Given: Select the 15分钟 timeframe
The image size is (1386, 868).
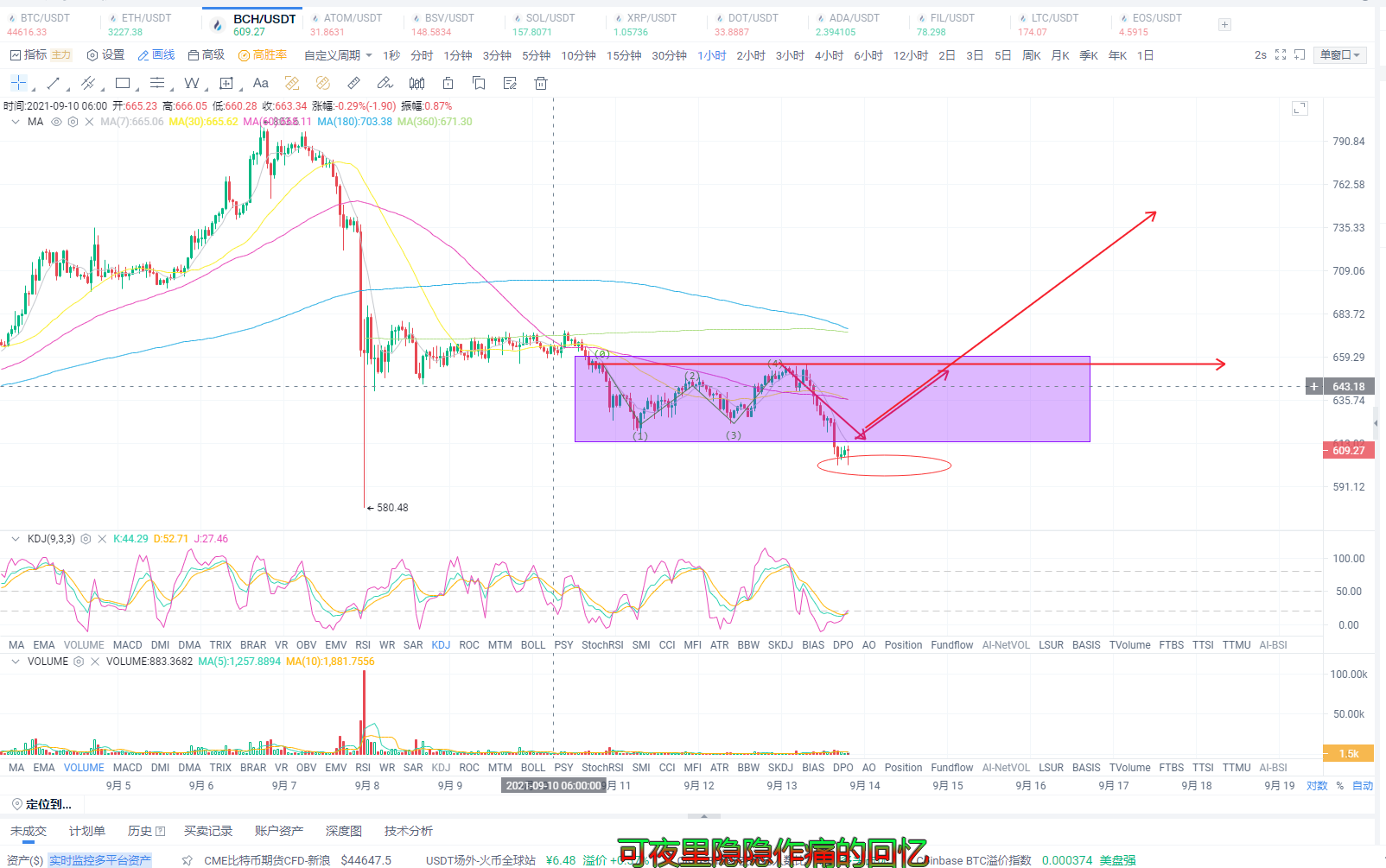Looking at the screenshot, I should [624, 55].
